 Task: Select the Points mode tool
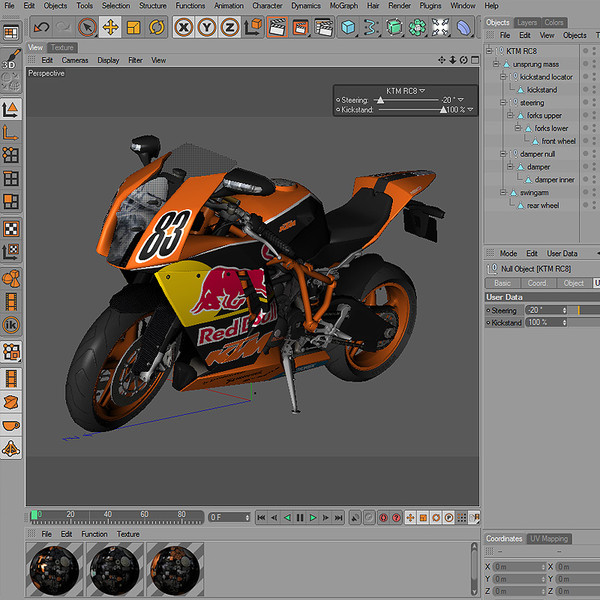[x=11, y=155]
